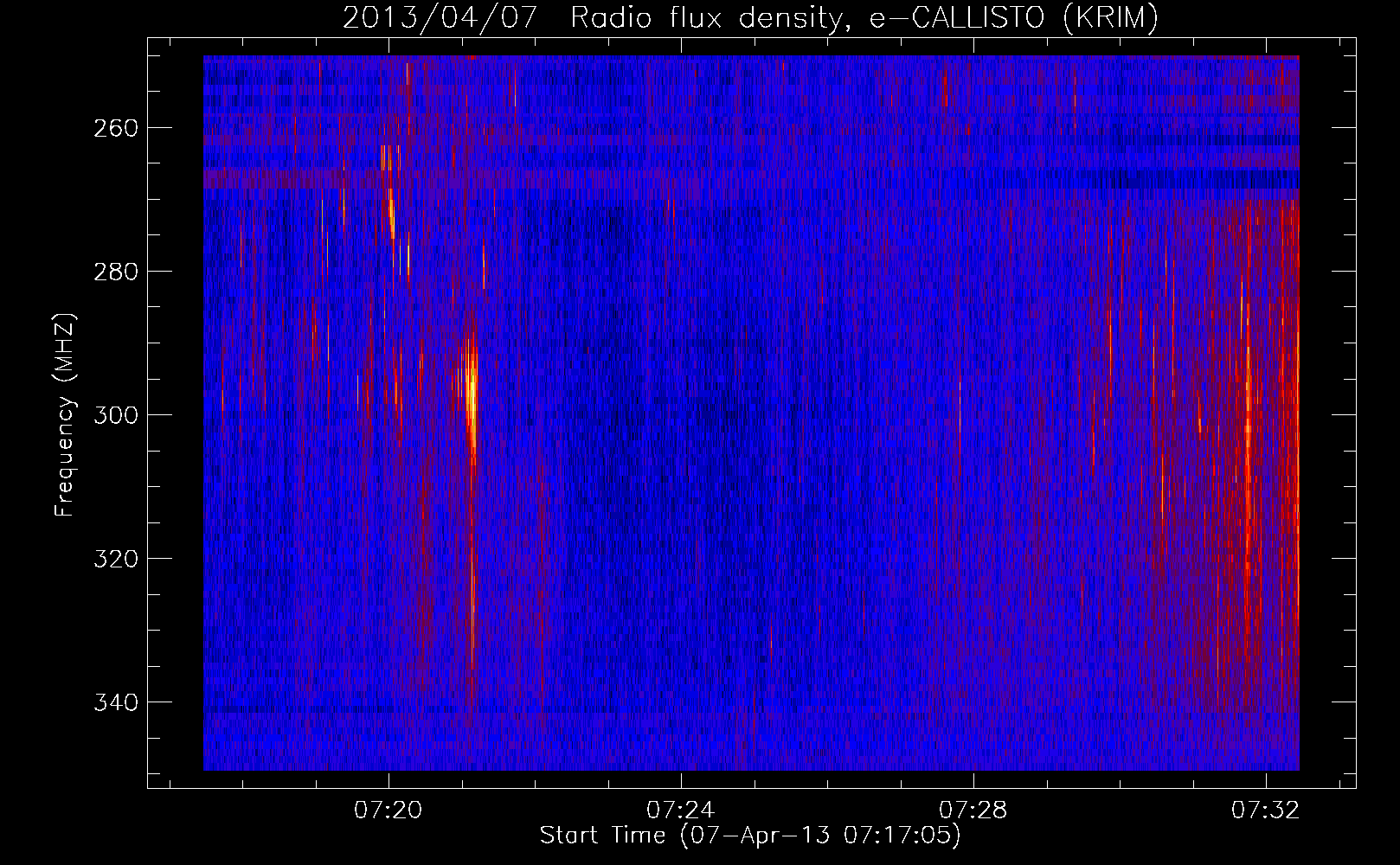Click the plot title "2013/04/07 Radio flux density, e-CALLISTO (KRIM)"
This screenshot has width=1400, height=865.
pyautogui.click(x=750, y=17)
